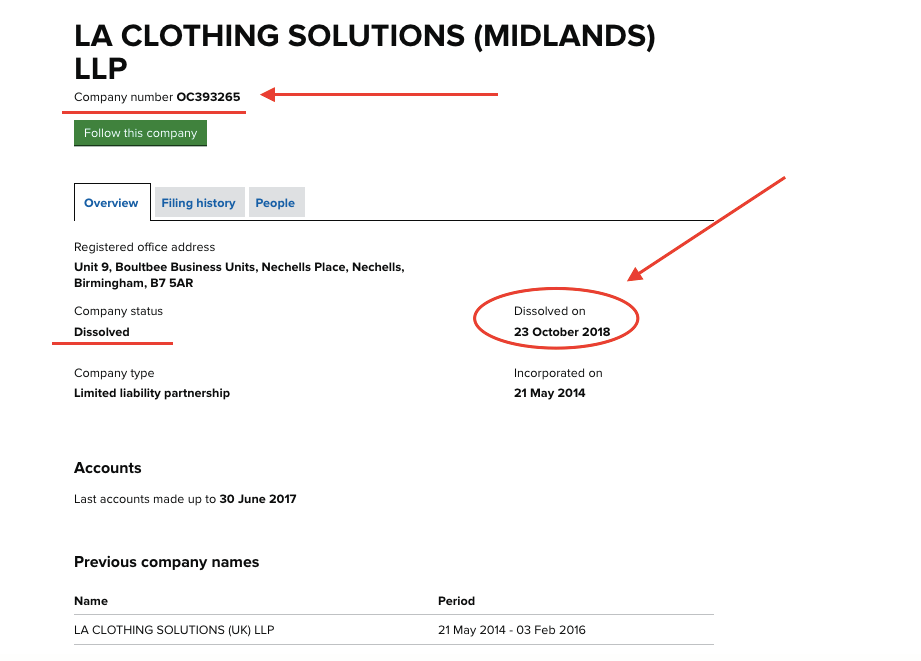The image size is (921, 661).
Task: Click the Dissolved company status value
Action: tap(102, 332)
